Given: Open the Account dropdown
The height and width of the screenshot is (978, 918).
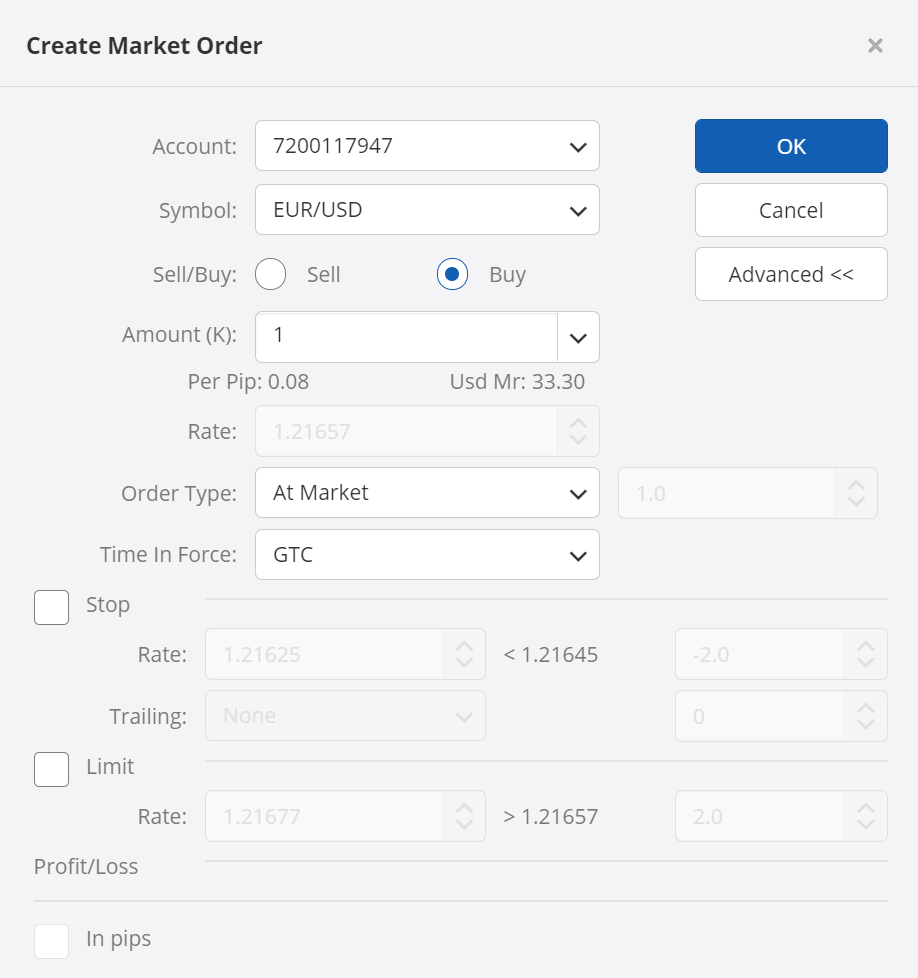Looking at the screenshot, I should click(x=427, y=146).
